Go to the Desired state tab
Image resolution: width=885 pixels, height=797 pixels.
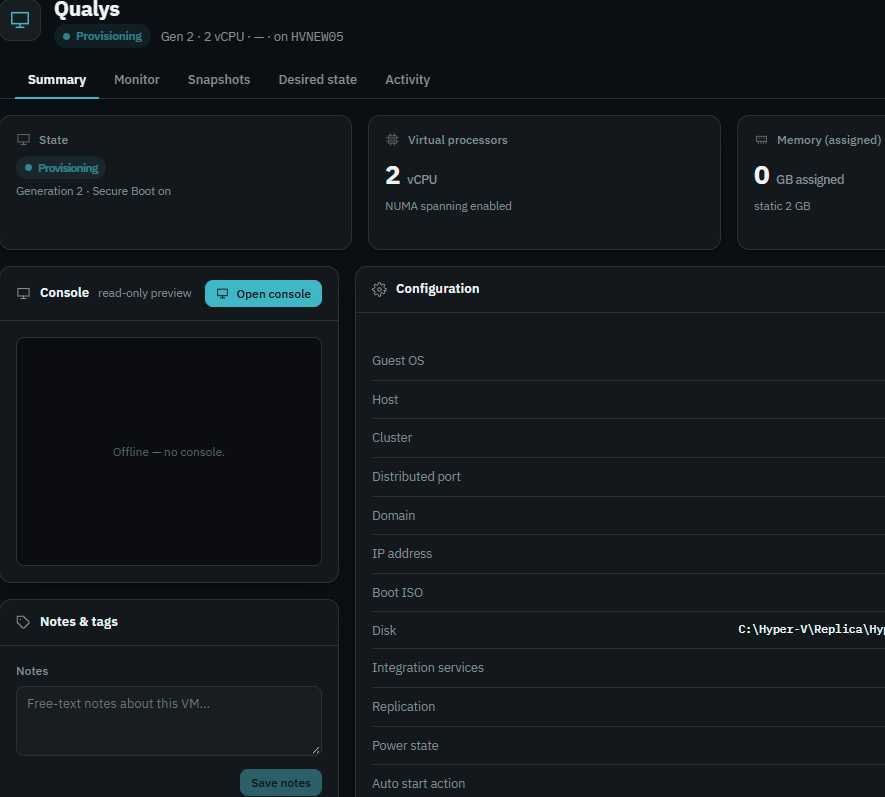coord(318,80)
